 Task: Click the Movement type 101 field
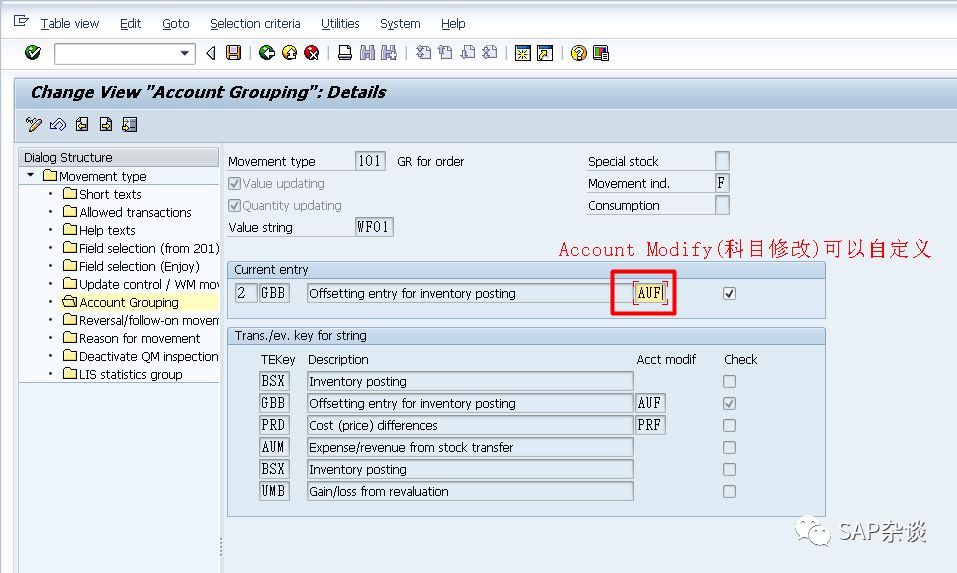coord(370,161)
